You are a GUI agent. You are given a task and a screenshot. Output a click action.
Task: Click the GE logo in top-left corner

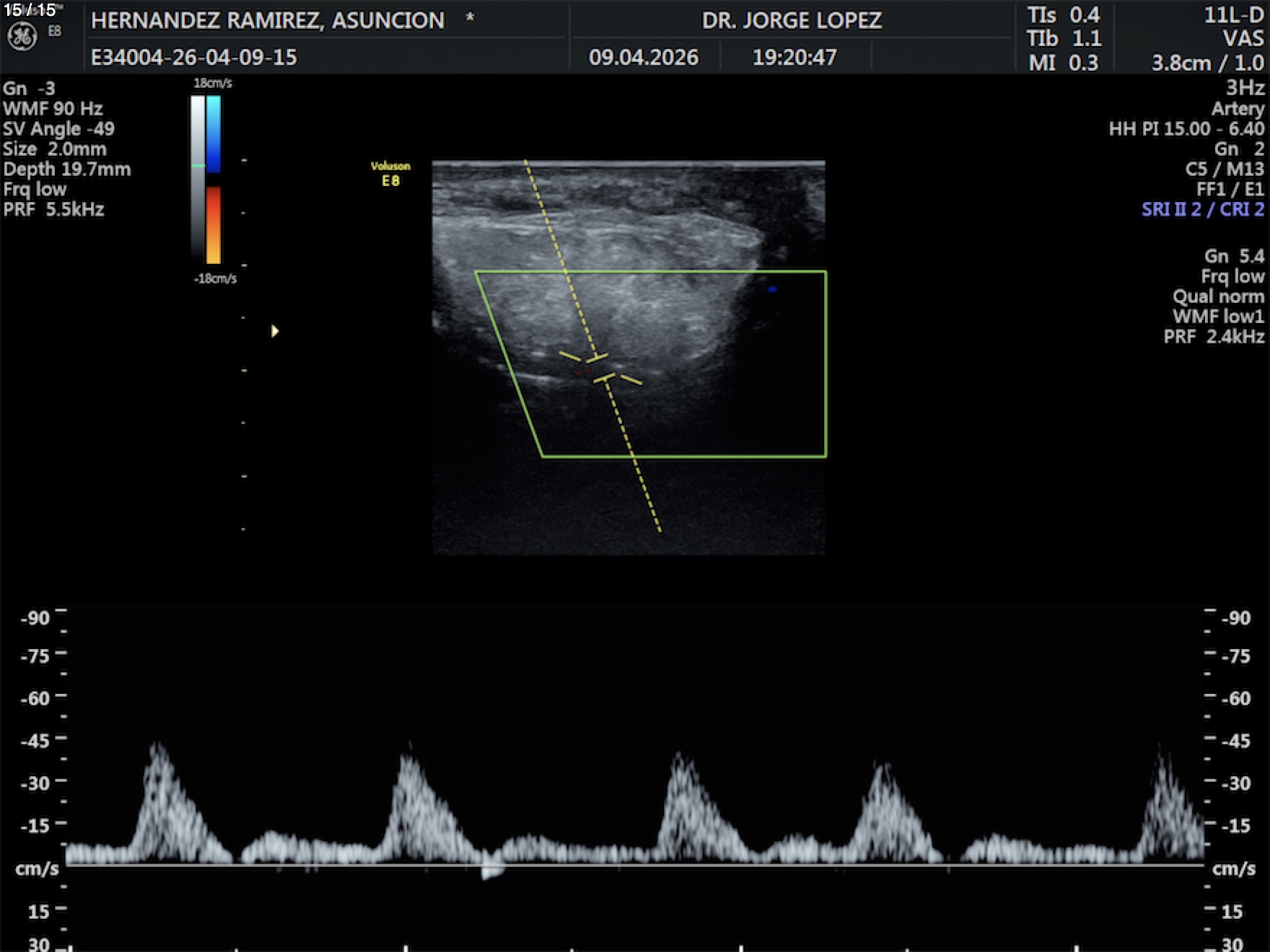(x=22, y=36)
